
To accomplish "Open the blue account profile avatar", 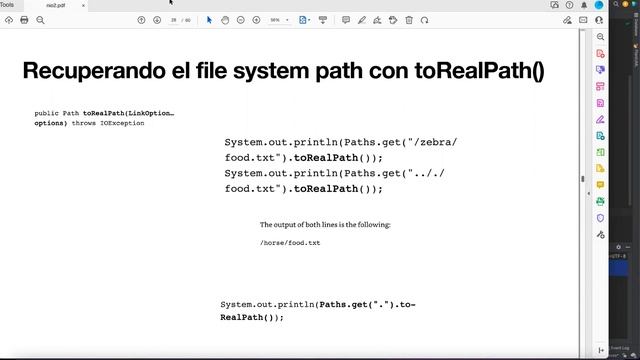I will pyautogui.click(x=599, y=5).
